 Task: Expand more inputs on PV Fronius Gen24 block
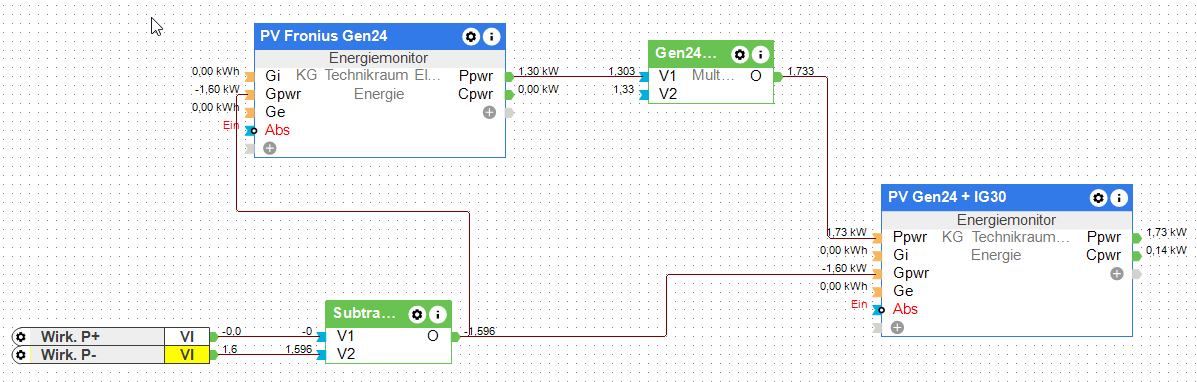coord(269,148)
